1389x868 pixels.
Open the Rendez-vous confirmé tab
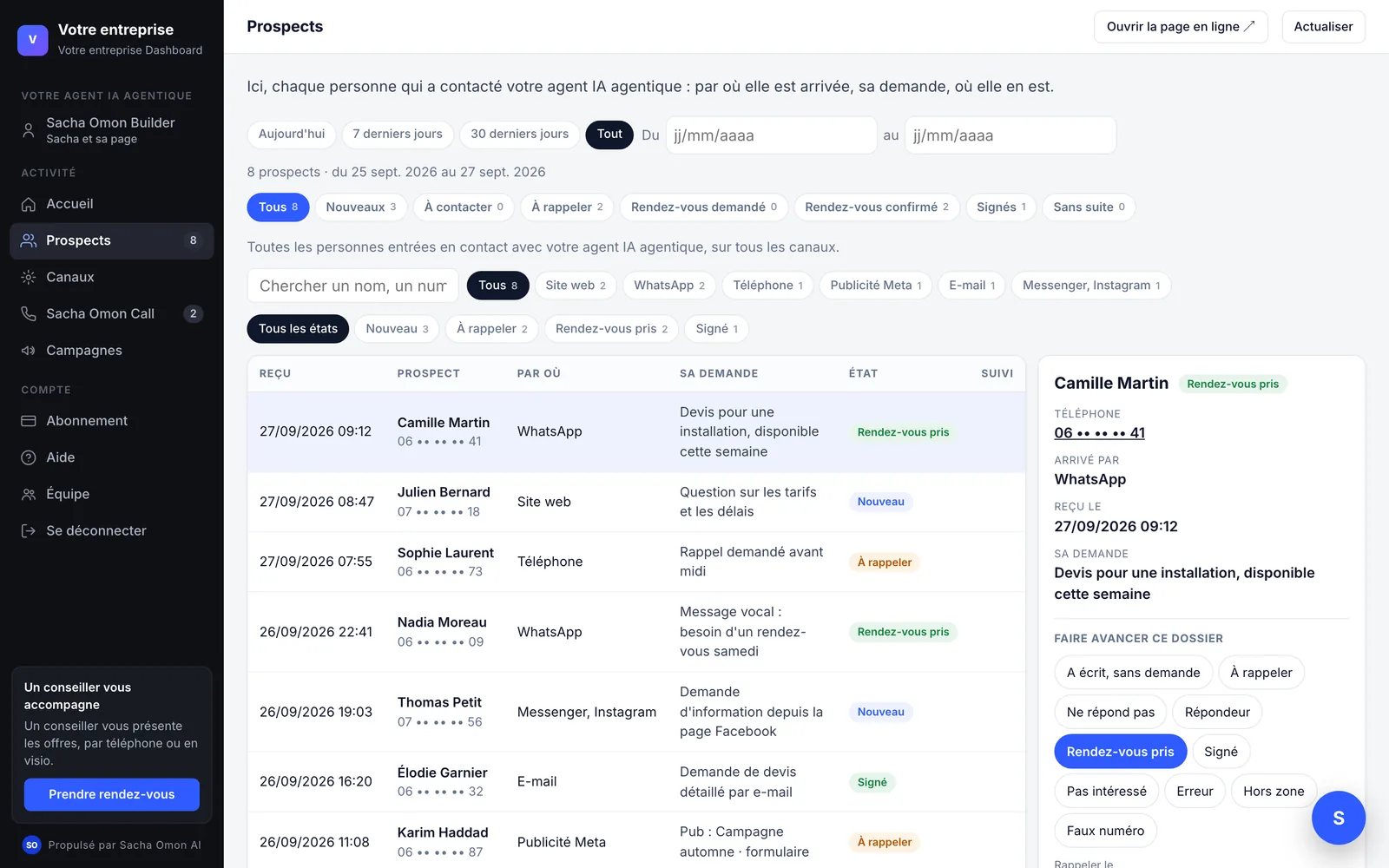click(x=877, y=207)
